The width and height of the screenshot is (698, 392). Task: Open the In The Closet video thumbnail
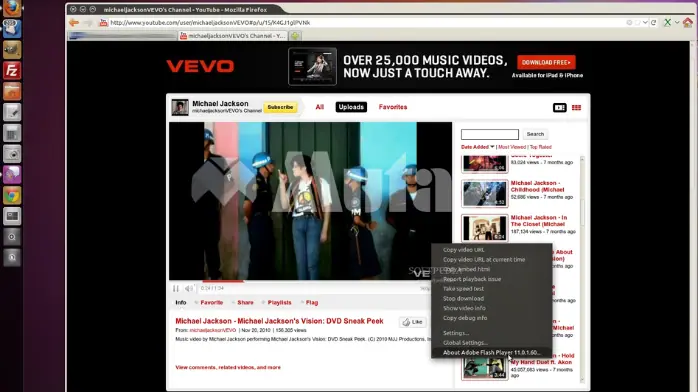point(484,228)
